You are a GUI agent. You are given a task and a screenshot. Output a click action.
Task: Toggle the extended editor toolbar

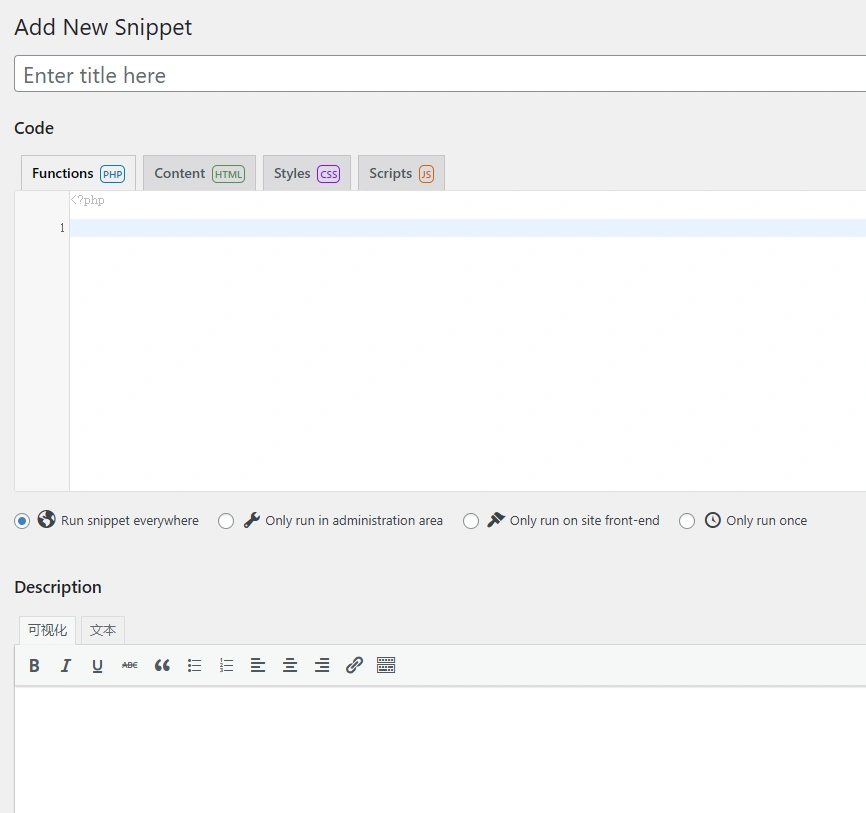[x=386, y=665]
